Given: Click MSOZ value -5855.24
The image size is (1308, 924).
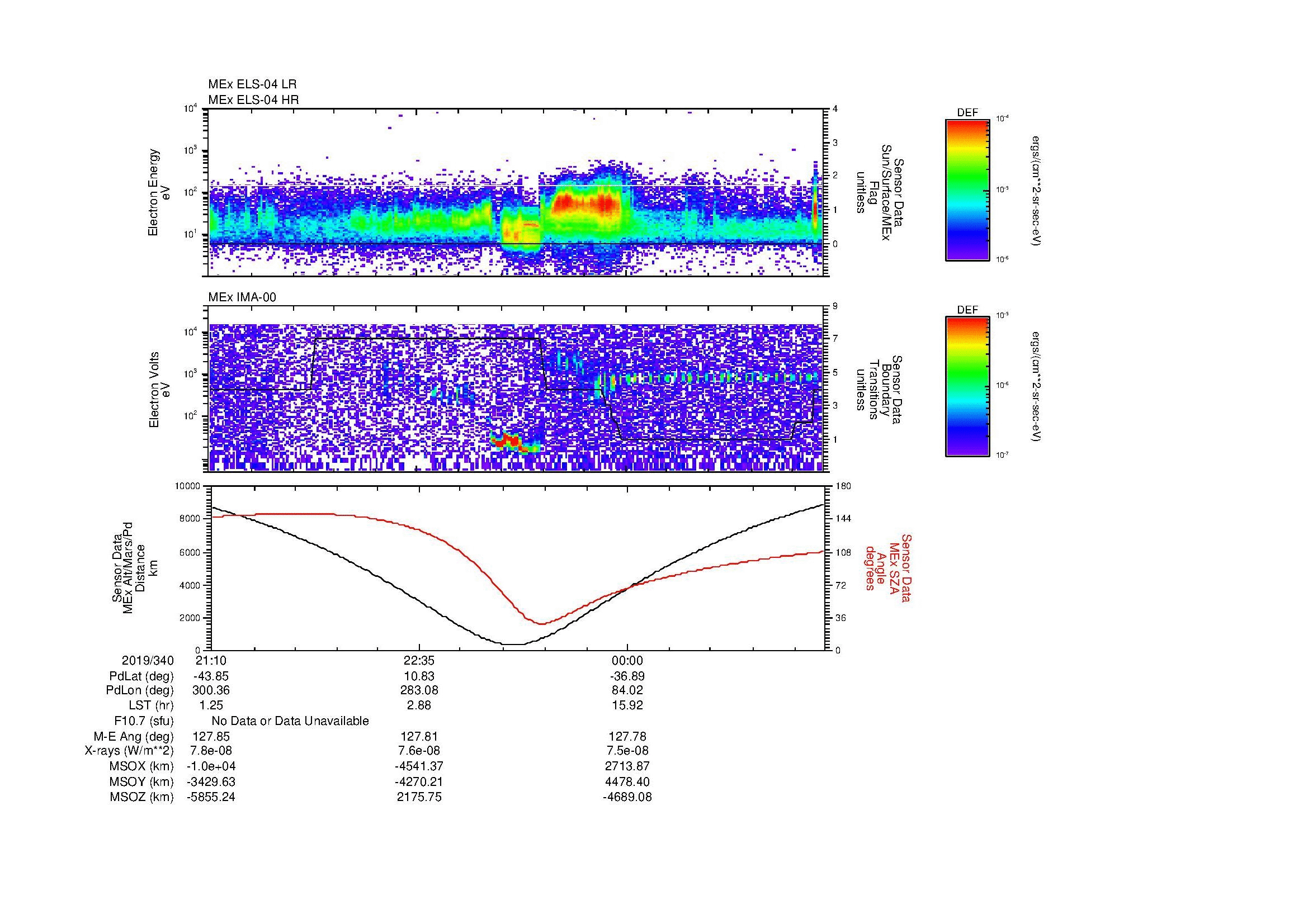Looking at the screenshot, I should [x=211, y=797].
